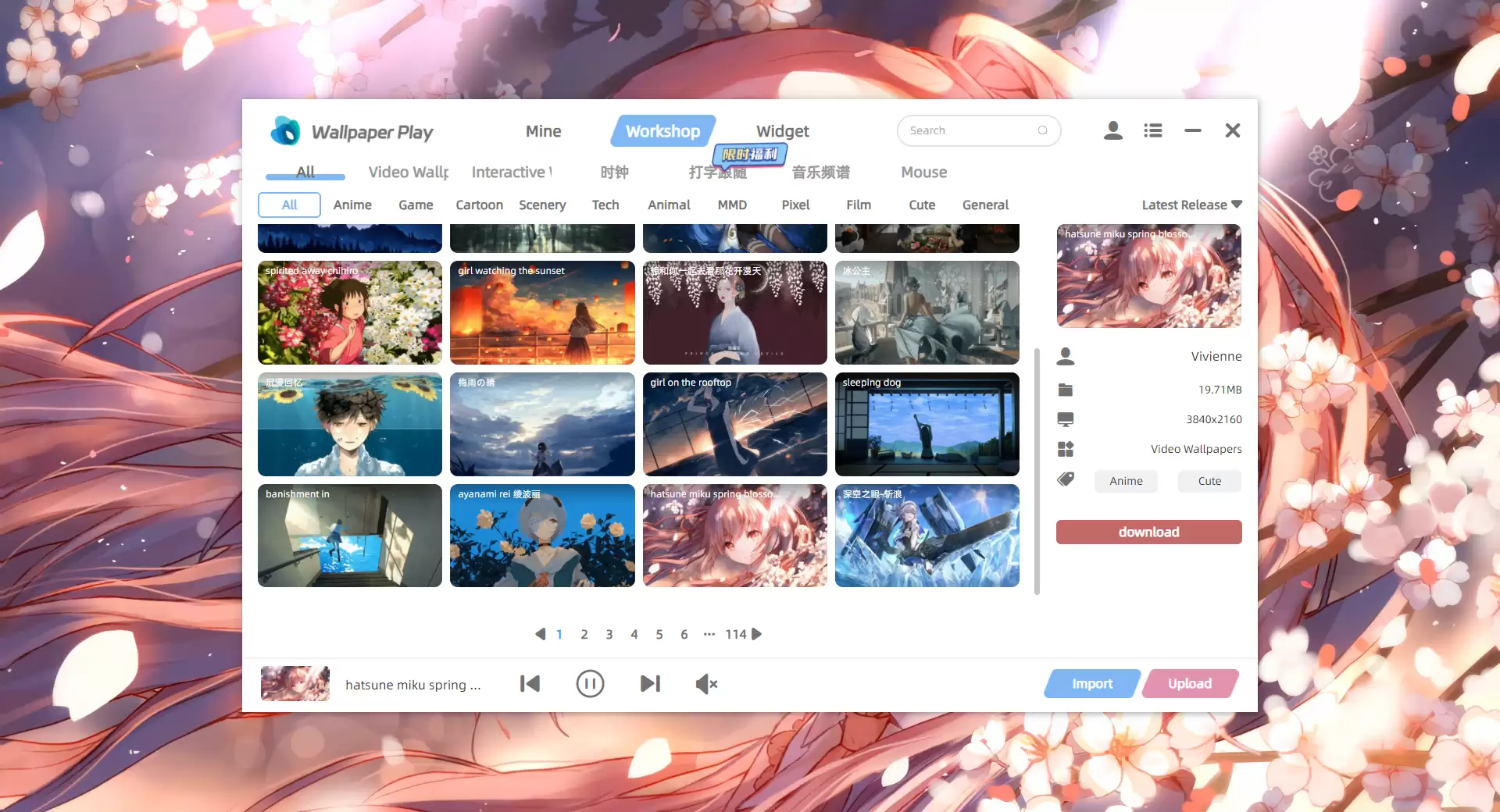The image size is (1500, 812).
Task: Filter by Anime category
Action: point(352,205)
